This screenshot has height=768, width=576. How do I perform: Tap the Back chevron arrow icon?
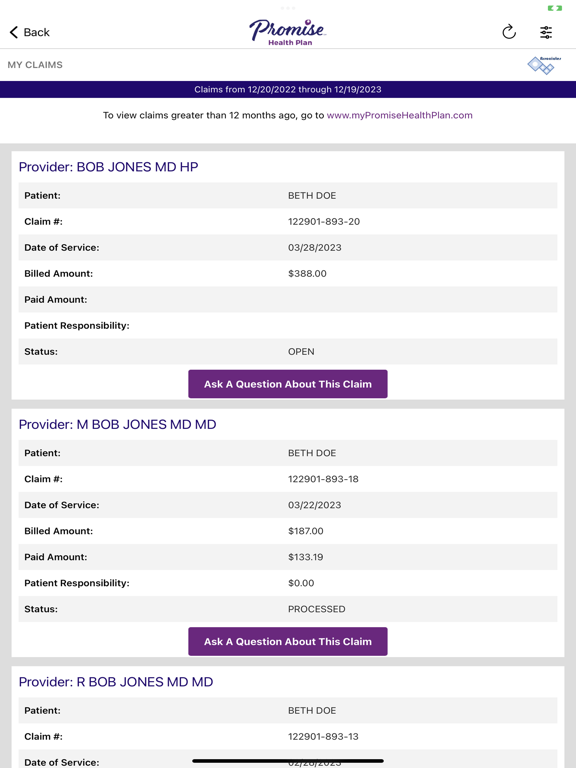point(14,32)
